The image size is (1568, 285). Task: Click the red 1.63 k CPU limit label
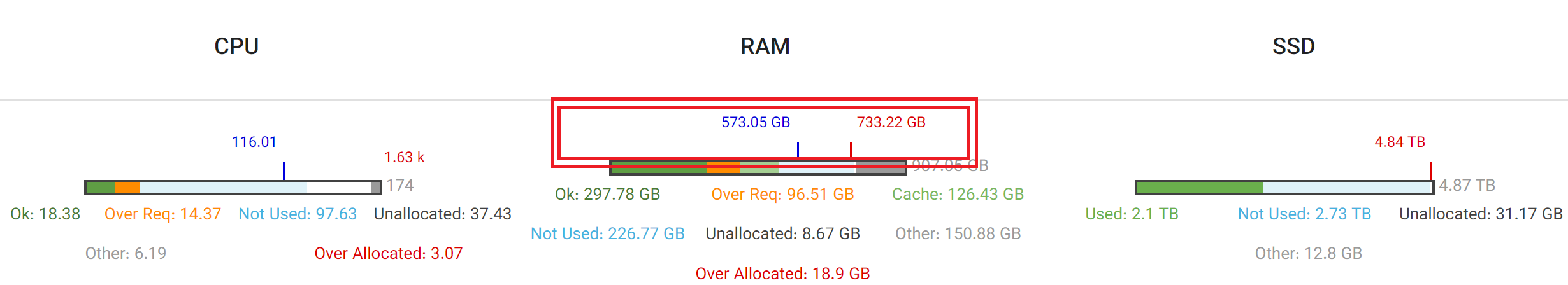(404, 157)
